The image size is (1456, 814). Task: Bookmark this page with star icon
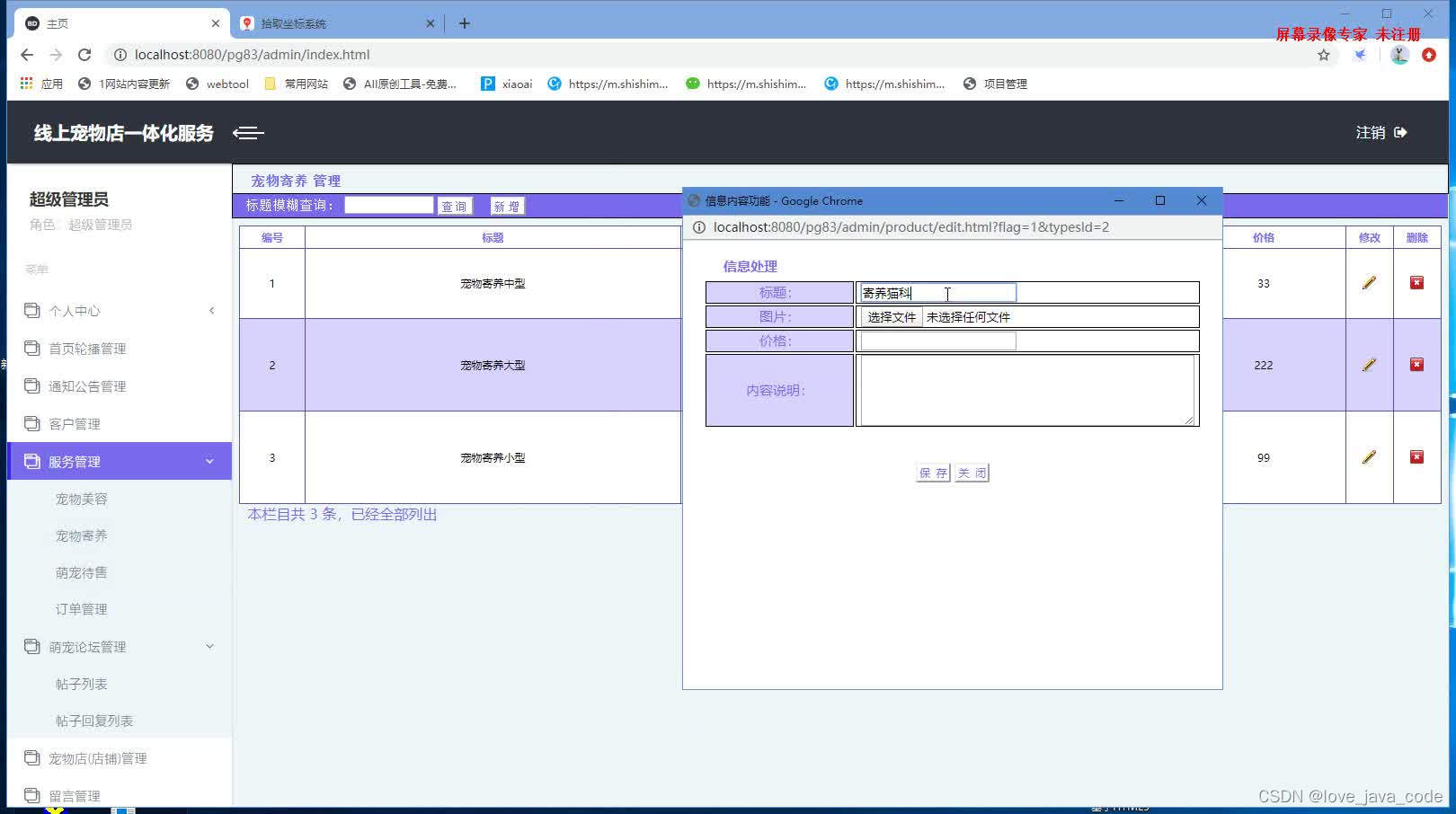click(x=1324, y=55)
